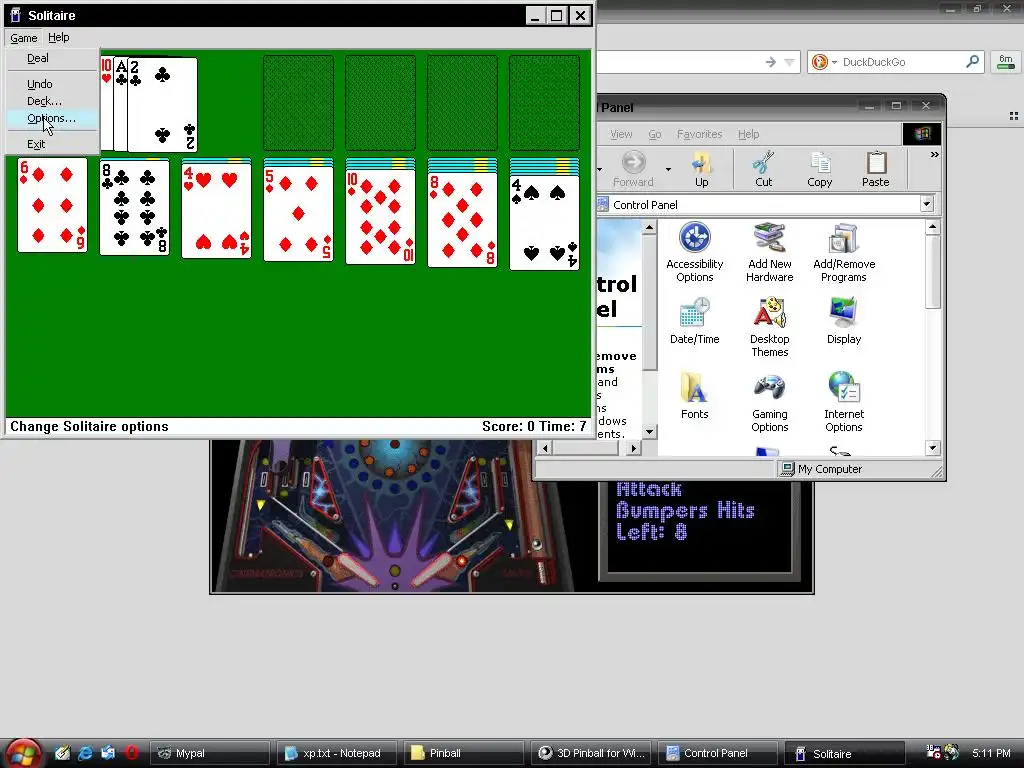Select the 5 of diamonds card
The image size is (1024, 768).
coord(298,214)
